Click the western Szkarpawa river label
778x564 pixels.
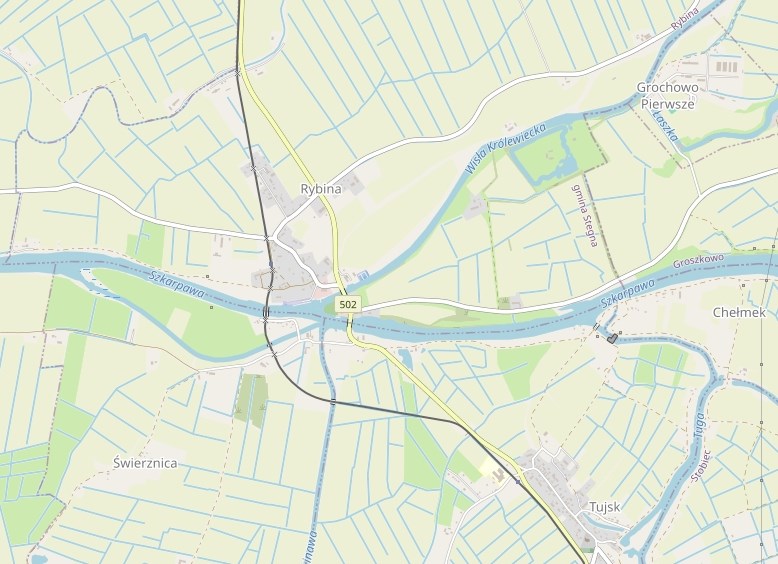click(x=176, y=284)
